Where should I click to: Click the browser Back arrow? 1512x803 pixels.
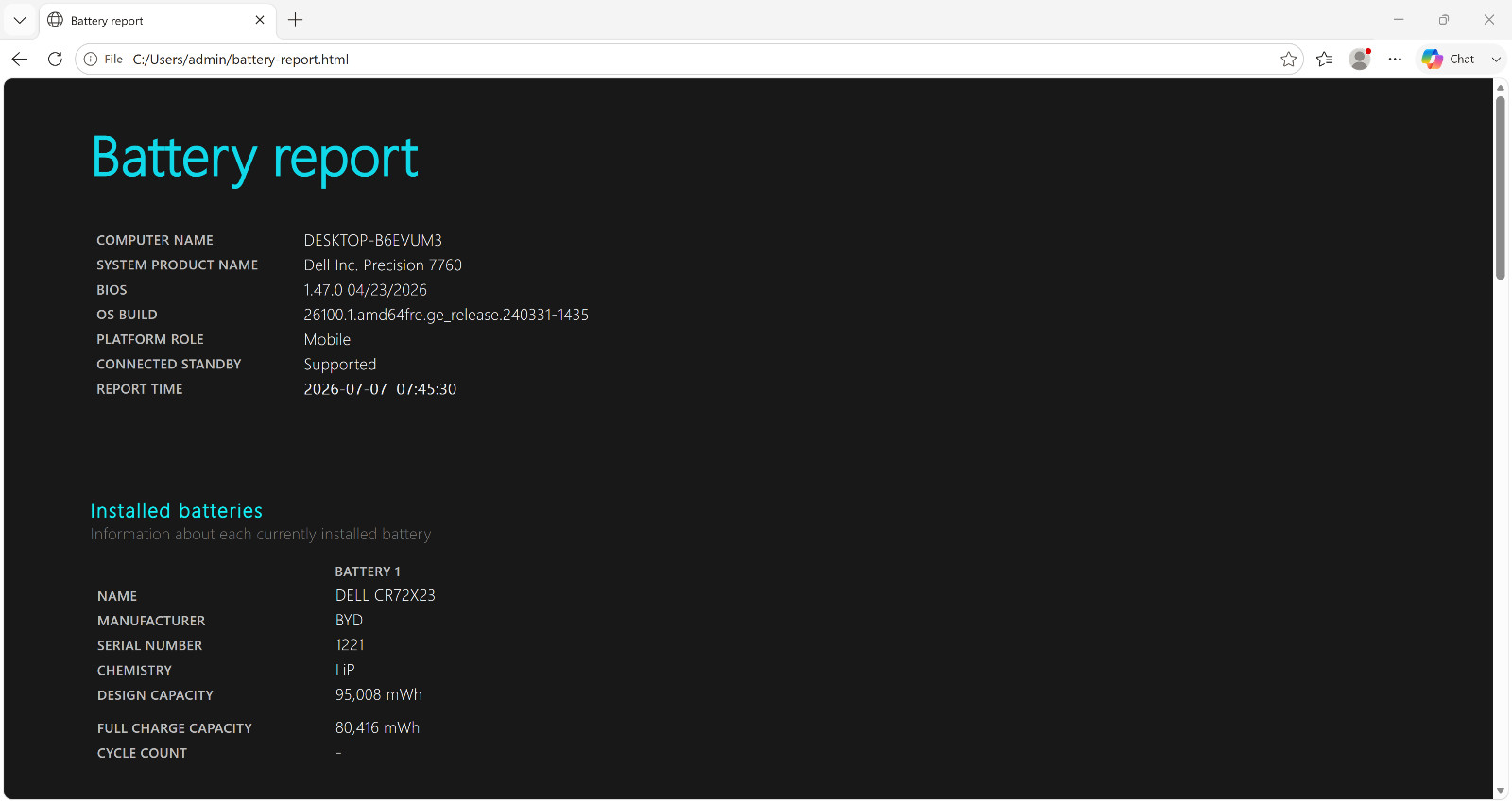(20, 59)
